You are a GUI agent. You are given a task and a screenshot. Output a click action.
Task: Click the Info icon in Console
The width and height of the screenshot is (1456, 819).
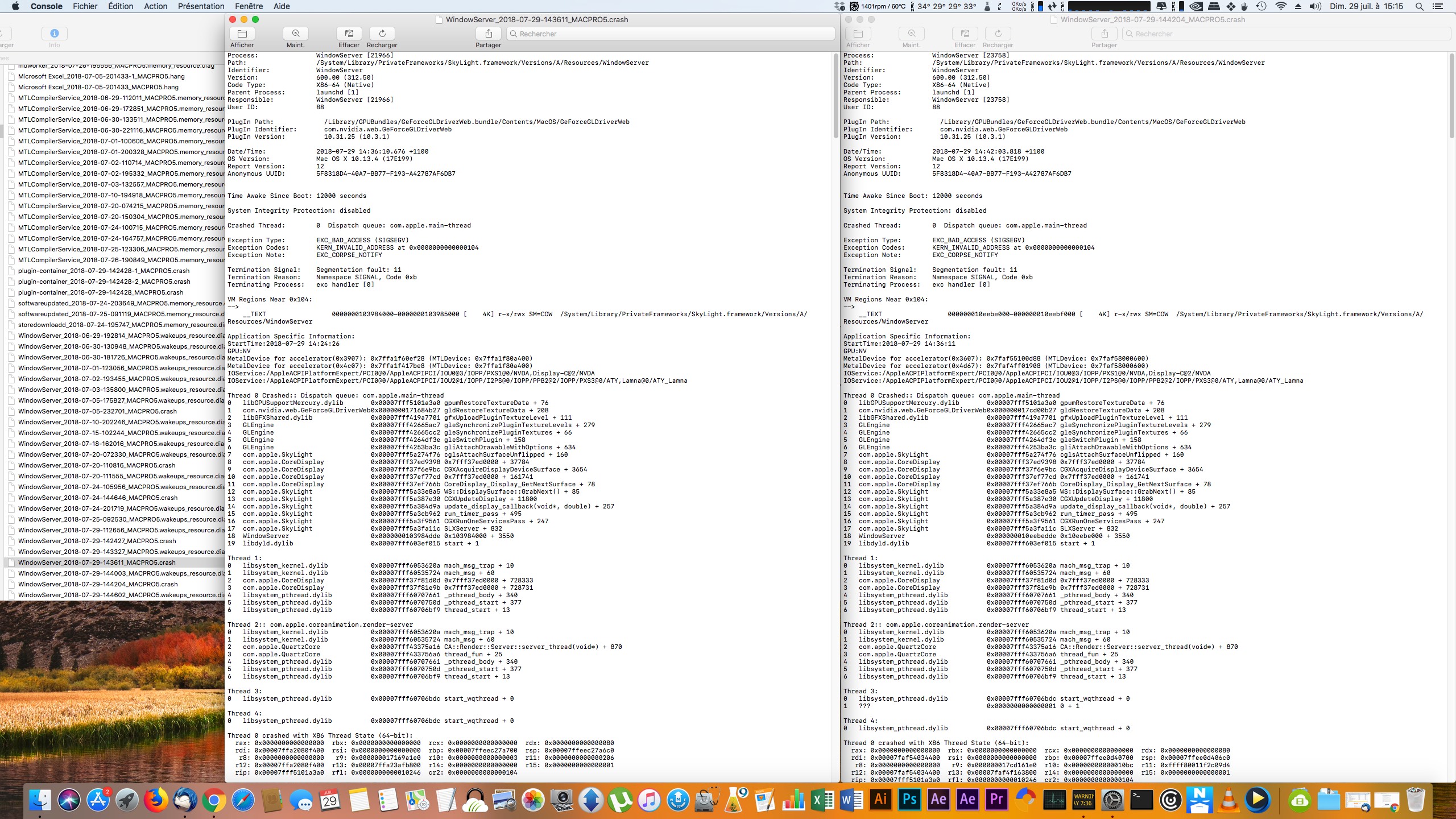(55, 34)
